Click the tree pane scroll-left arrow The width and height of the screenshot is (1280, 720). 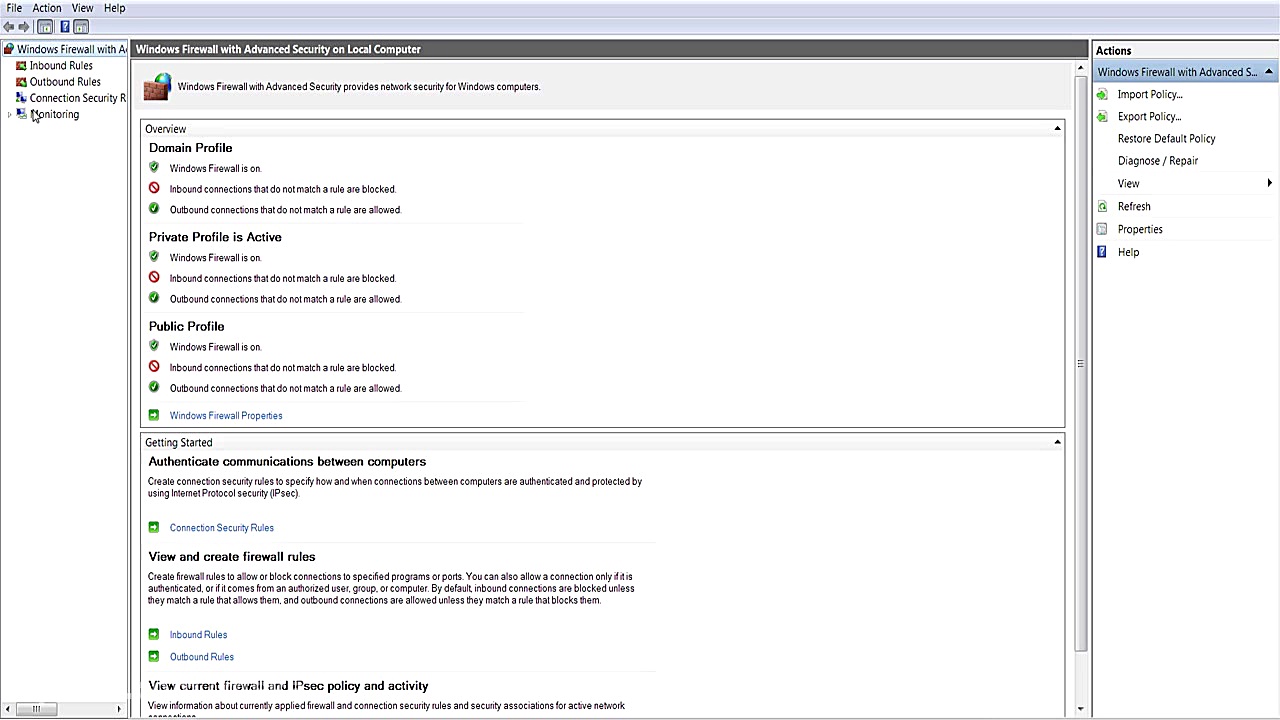pyautogui.click(x=8, y=709)
